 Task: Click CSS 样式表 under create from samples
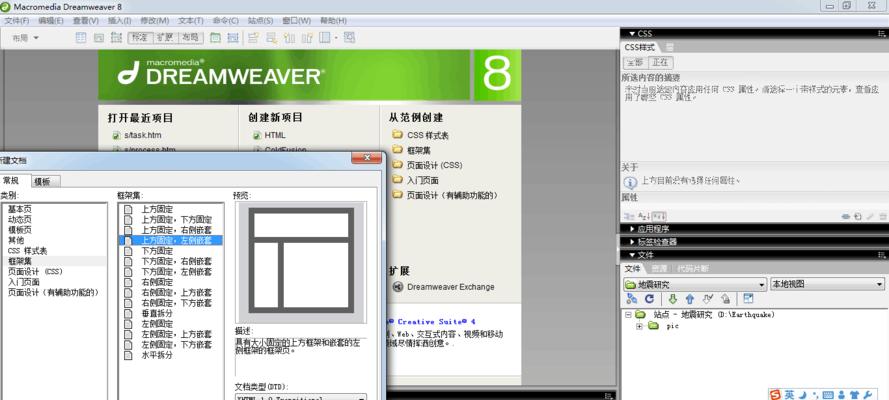coord(428,135)
